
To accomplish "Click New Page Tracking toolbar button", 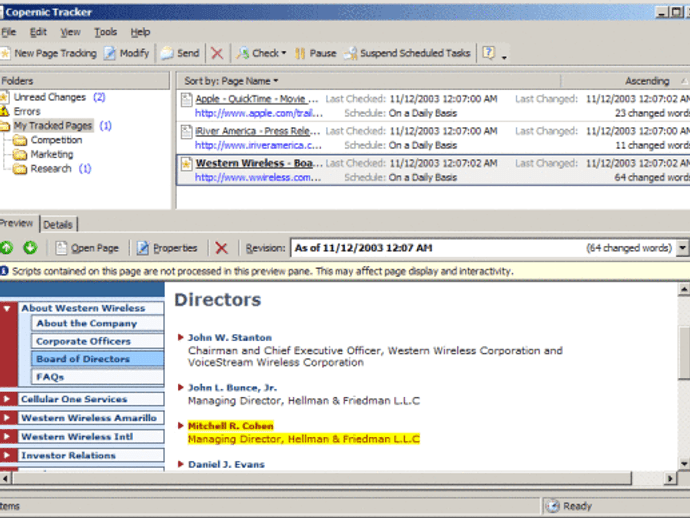I will pyautogui.click(x=48, y=53).
